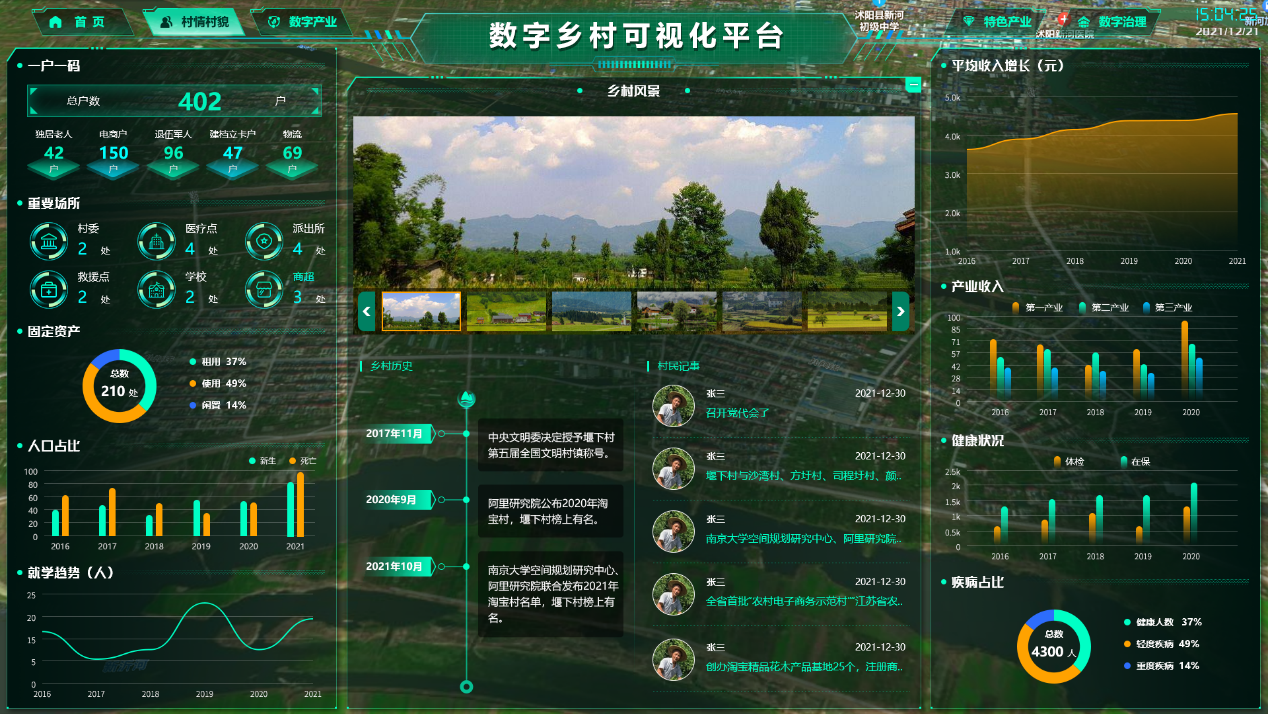Select the 数字治理 tab
Viewport: 1268px width, 714px height.
1111,22
